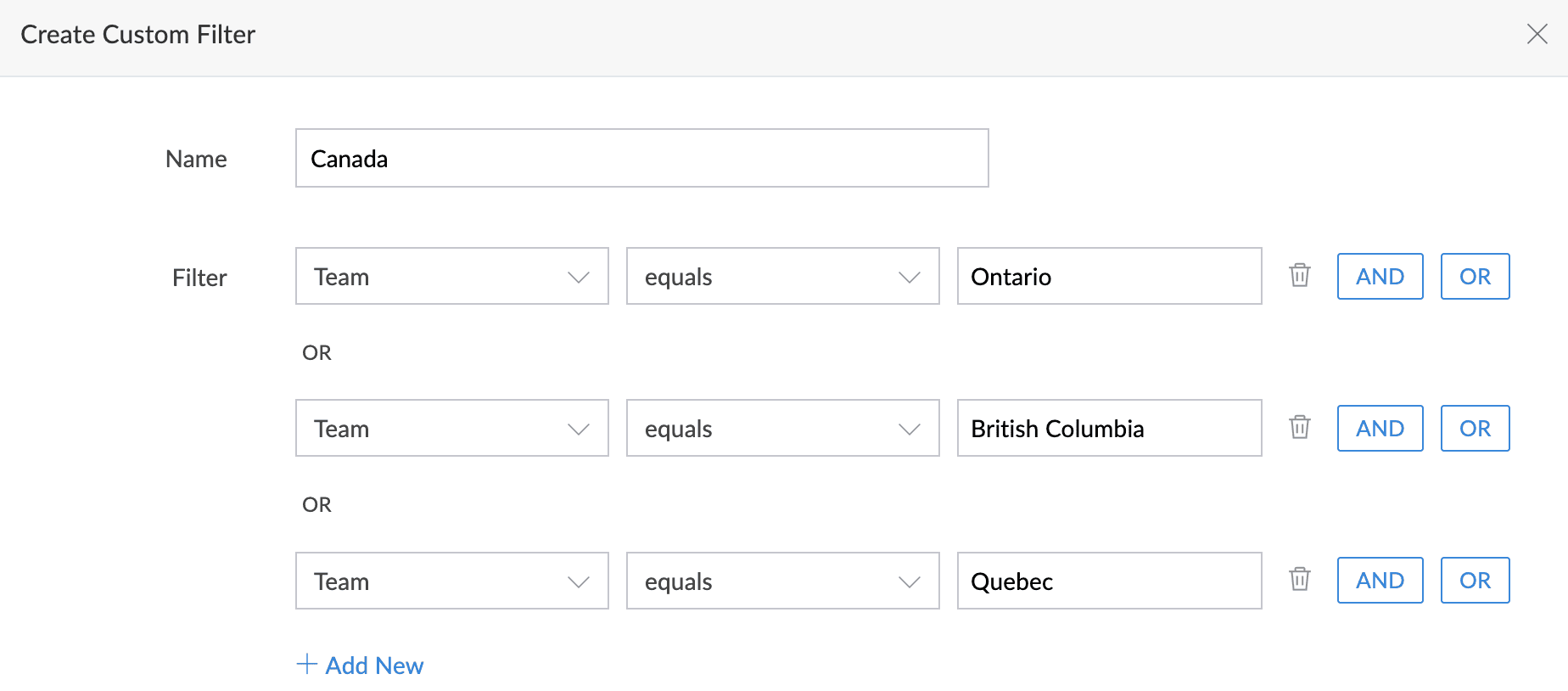Click the plus icon beside Add New

point(307,665)
